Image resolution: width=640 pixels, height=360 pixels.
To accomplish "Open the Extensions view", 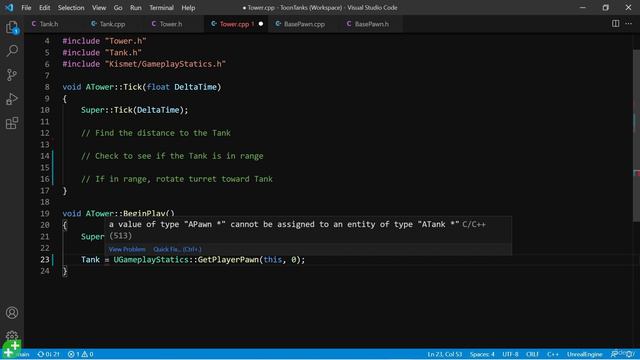I will [12, 123].
